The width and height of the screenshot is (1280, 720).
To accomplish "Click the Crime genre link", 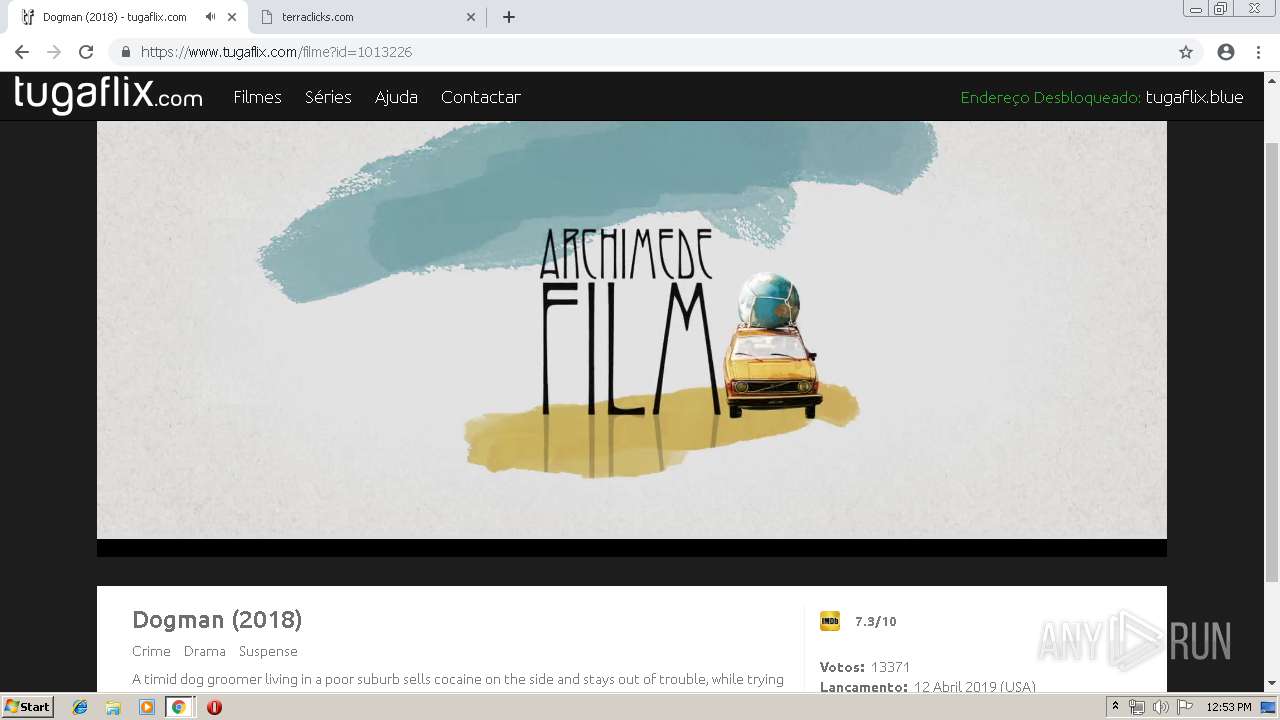I will 151,651.
